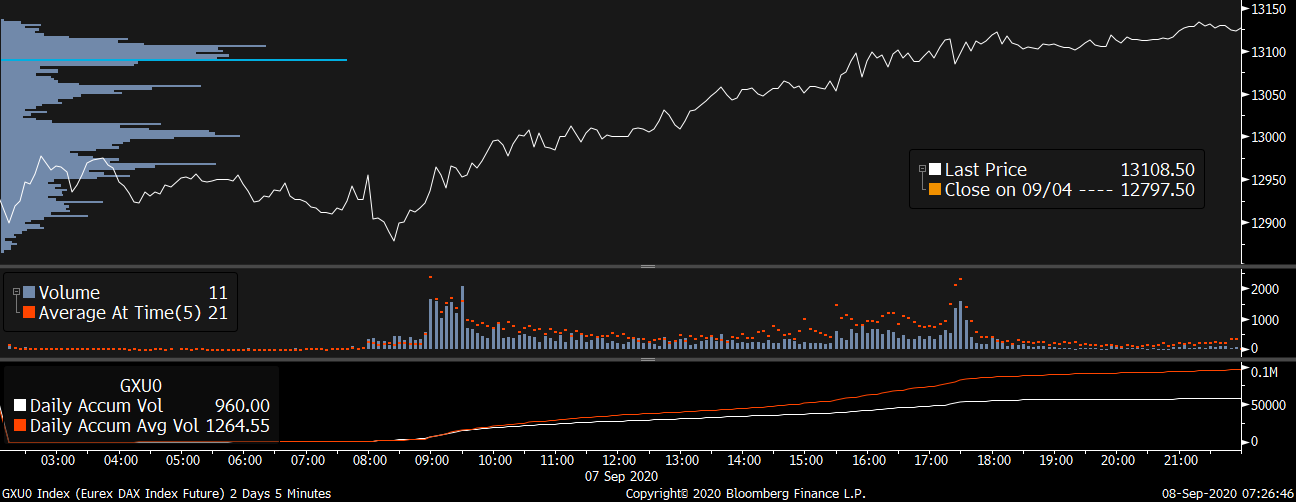Click the 2000 volume axis label
The height and width of the screenshot is (502, 1296).
(1264, 290)
